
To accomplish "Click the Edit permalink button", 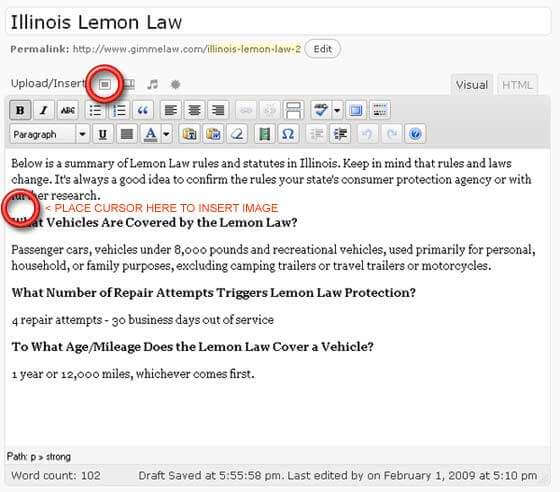I will point(322,49).
